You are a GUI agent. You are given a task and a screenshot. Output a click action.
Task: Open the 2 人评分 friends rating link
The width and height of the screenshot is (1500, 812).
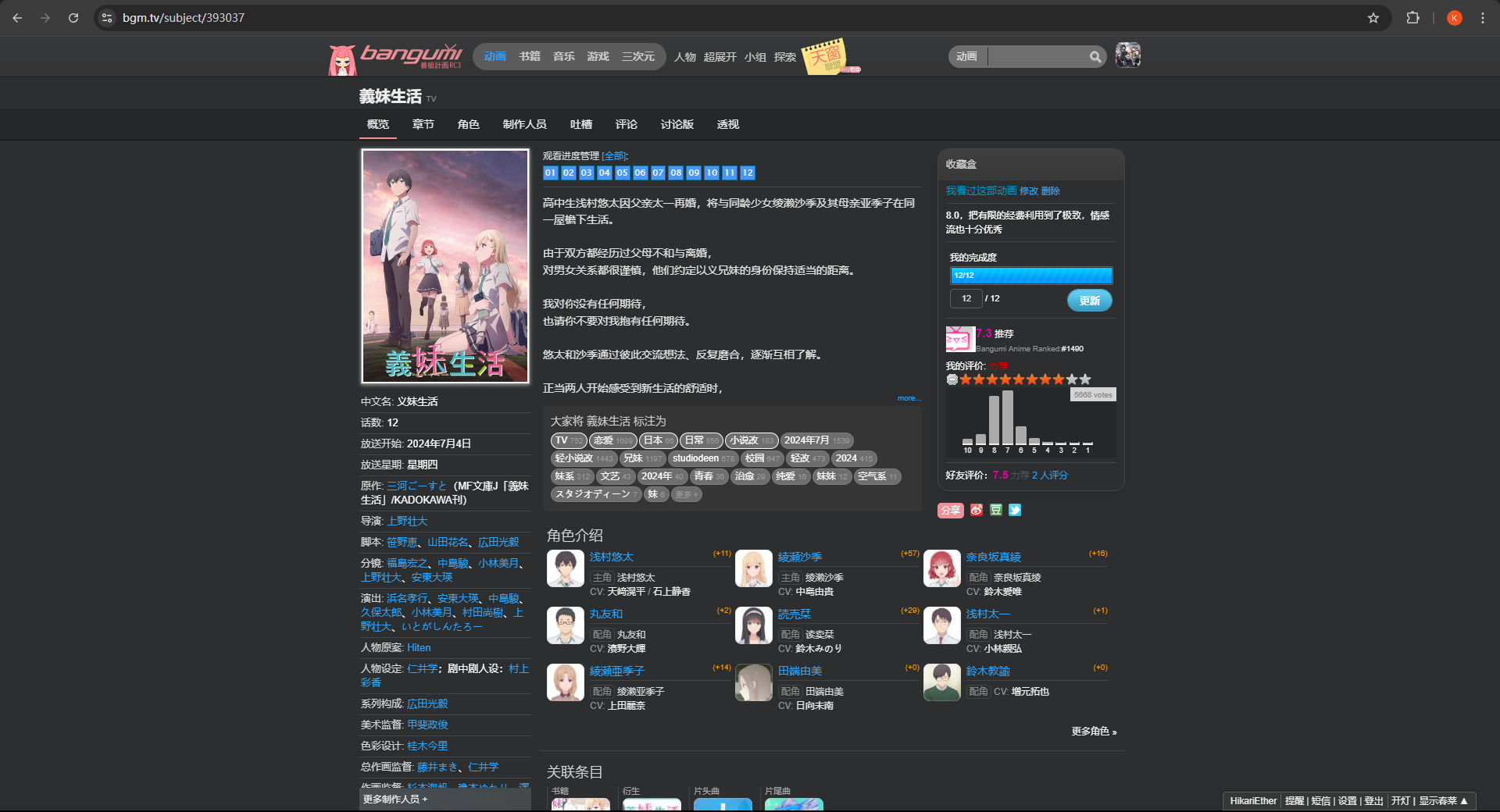1049,475
